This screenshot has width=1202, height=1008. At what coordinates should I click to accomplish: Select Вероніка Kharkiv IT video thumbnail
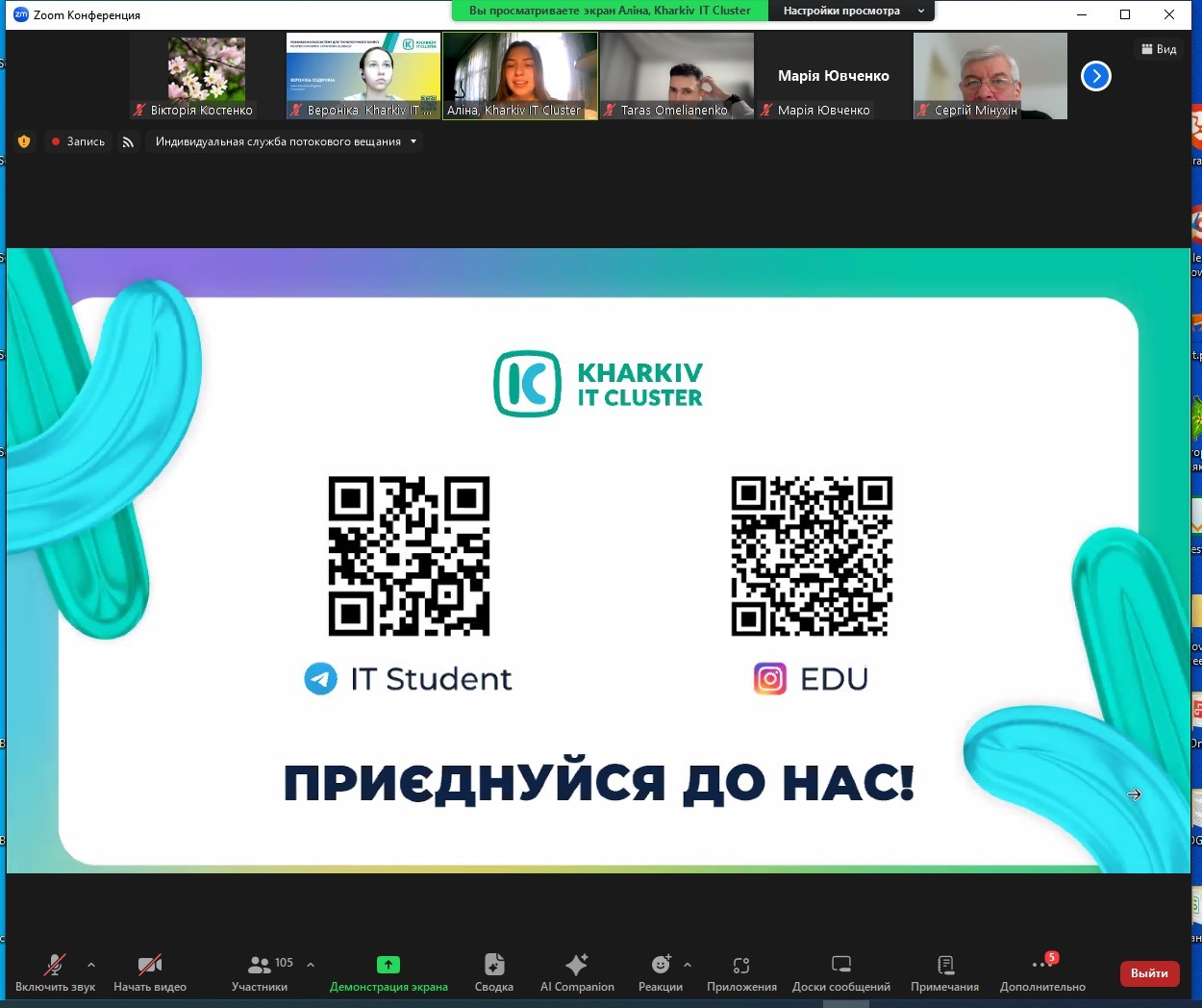363,76
